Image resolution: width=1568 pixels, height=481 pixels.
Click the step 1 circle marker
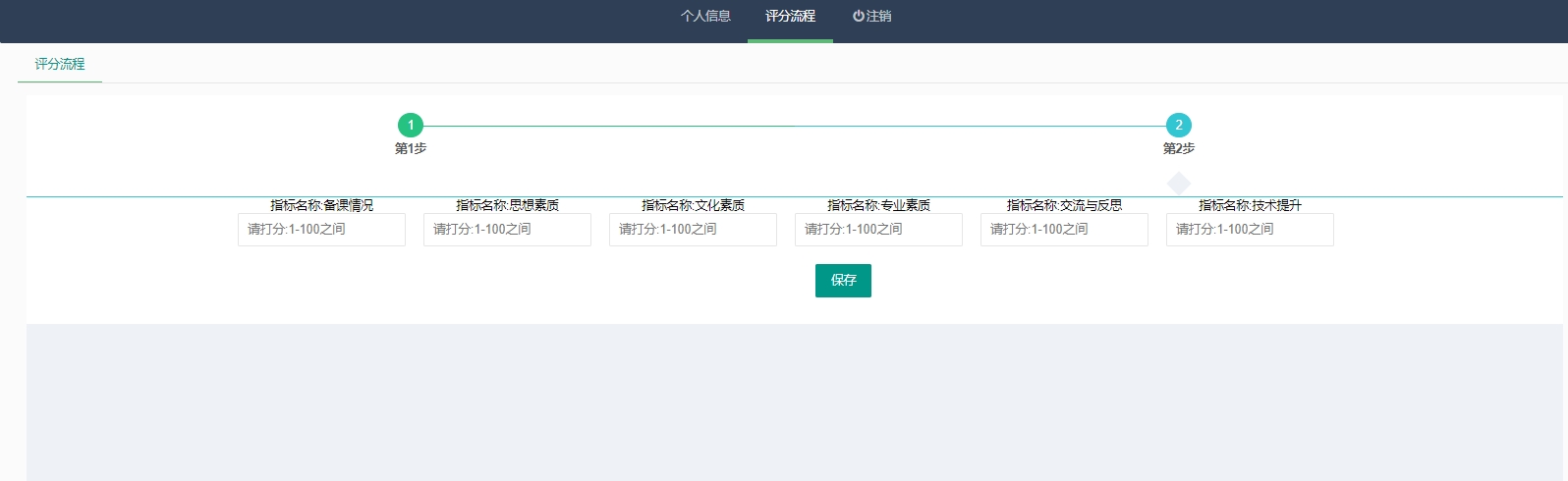[411, 126]
